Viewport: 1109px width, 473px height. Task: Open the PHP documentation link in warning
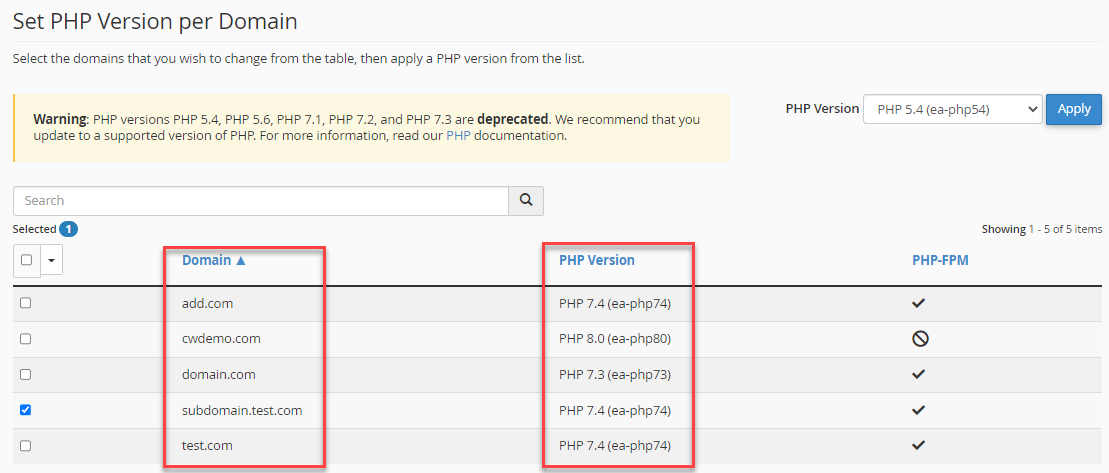(458, 135)
